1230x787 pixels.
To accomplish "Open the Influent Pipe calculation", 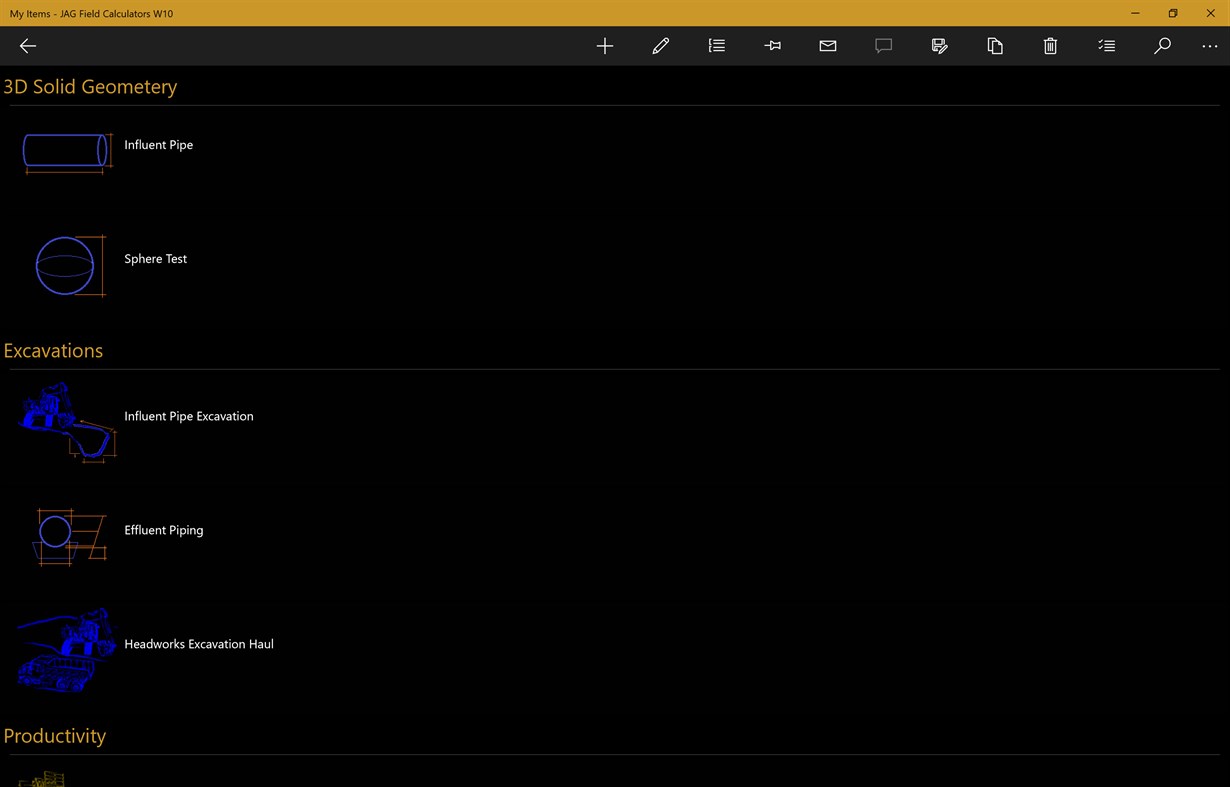I will 158,144.
